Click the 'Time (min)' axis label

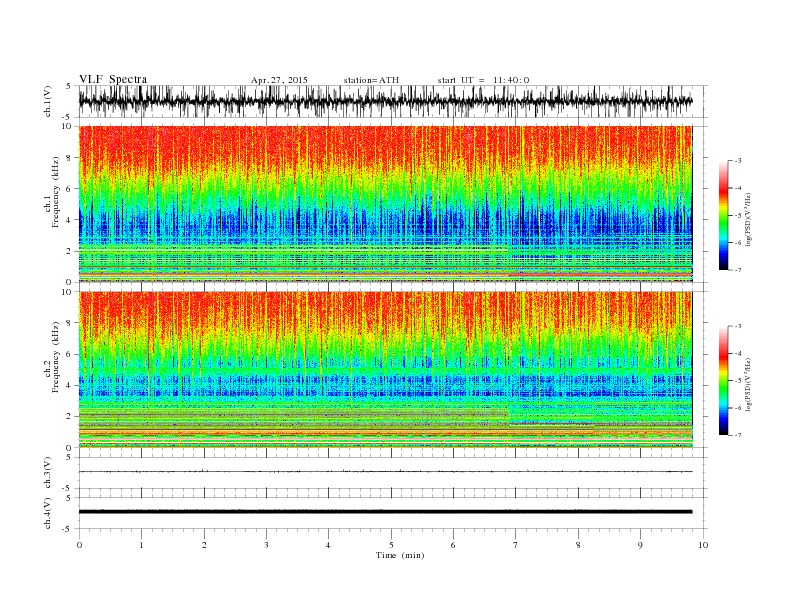click(400, 555)
